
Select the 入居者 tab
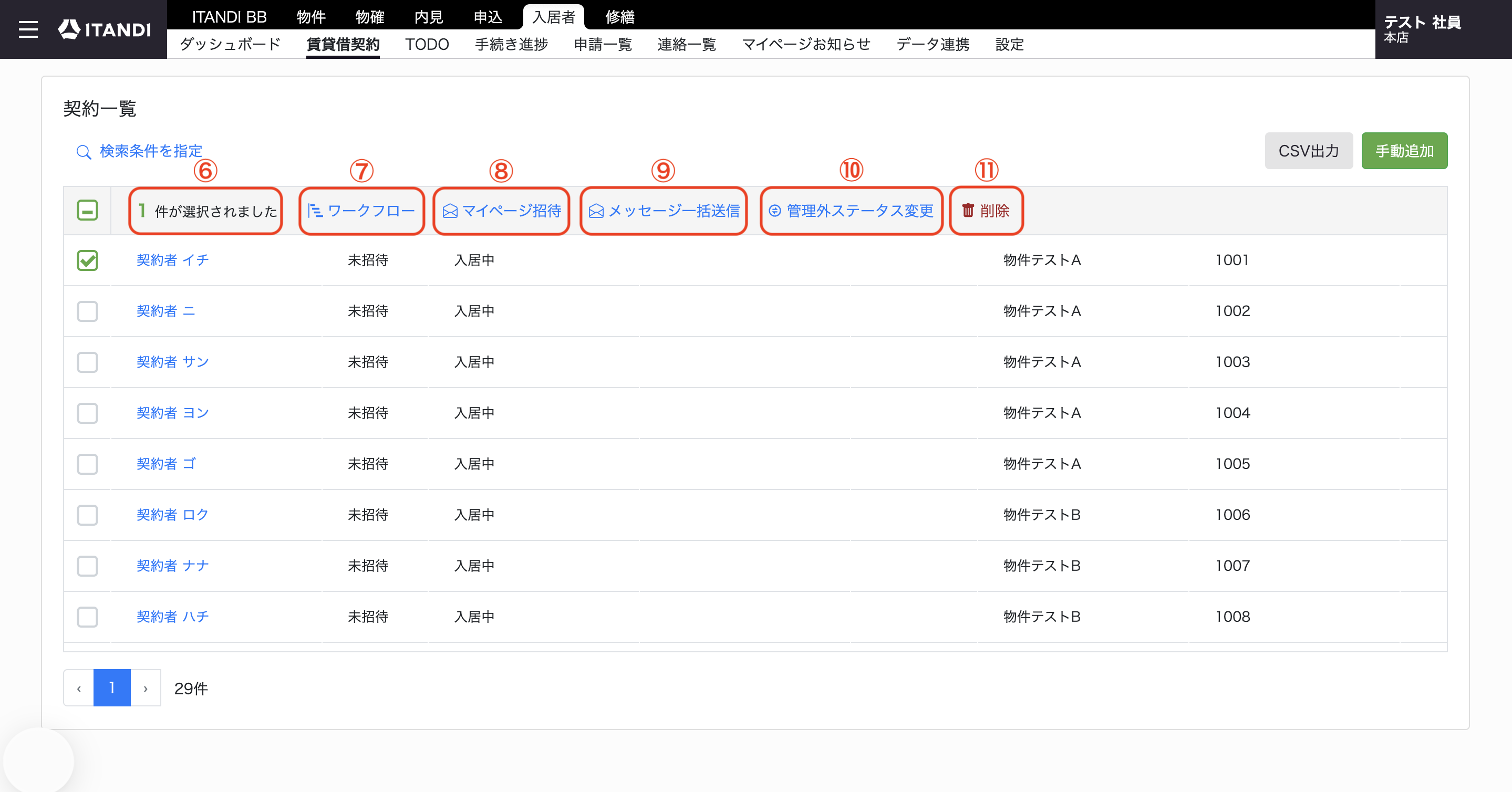554,17
